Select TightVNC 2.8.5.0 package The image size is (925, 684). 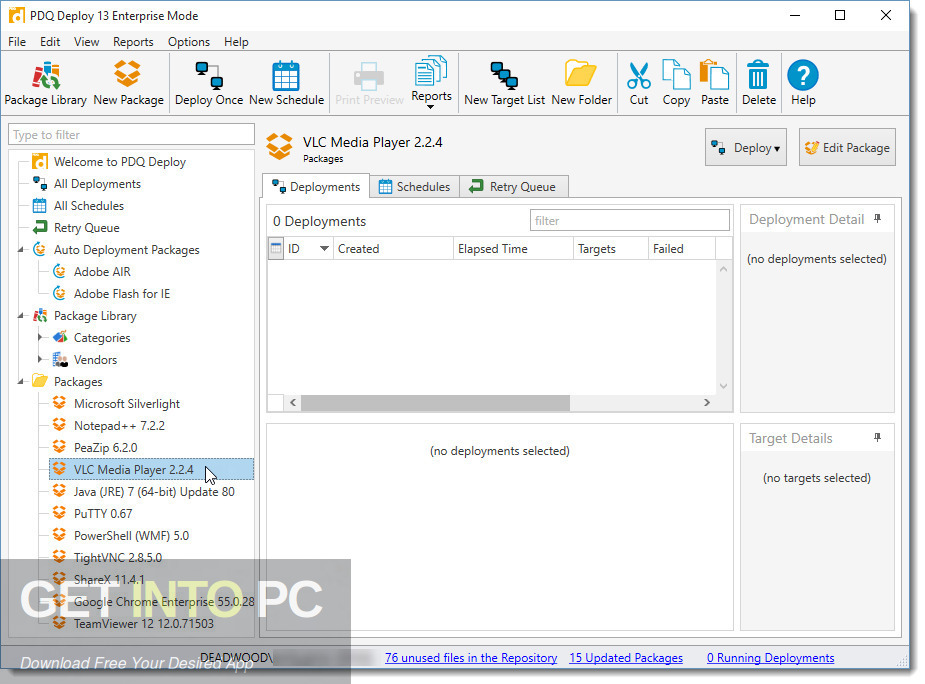(117, 558)
